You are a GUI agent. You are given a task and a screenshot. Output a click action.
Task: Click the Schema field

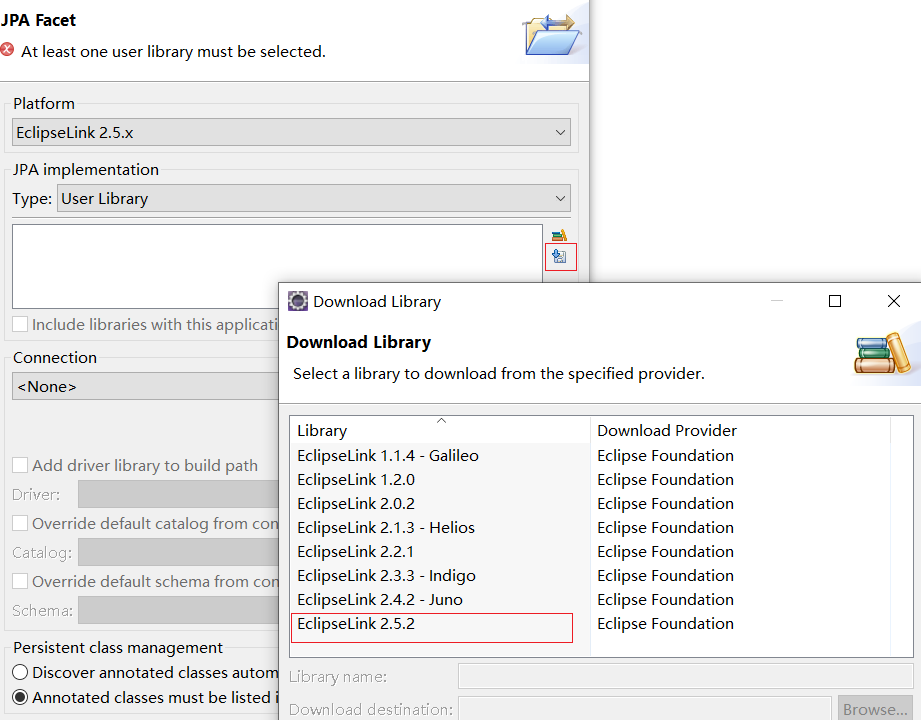(x=178, y=610)
